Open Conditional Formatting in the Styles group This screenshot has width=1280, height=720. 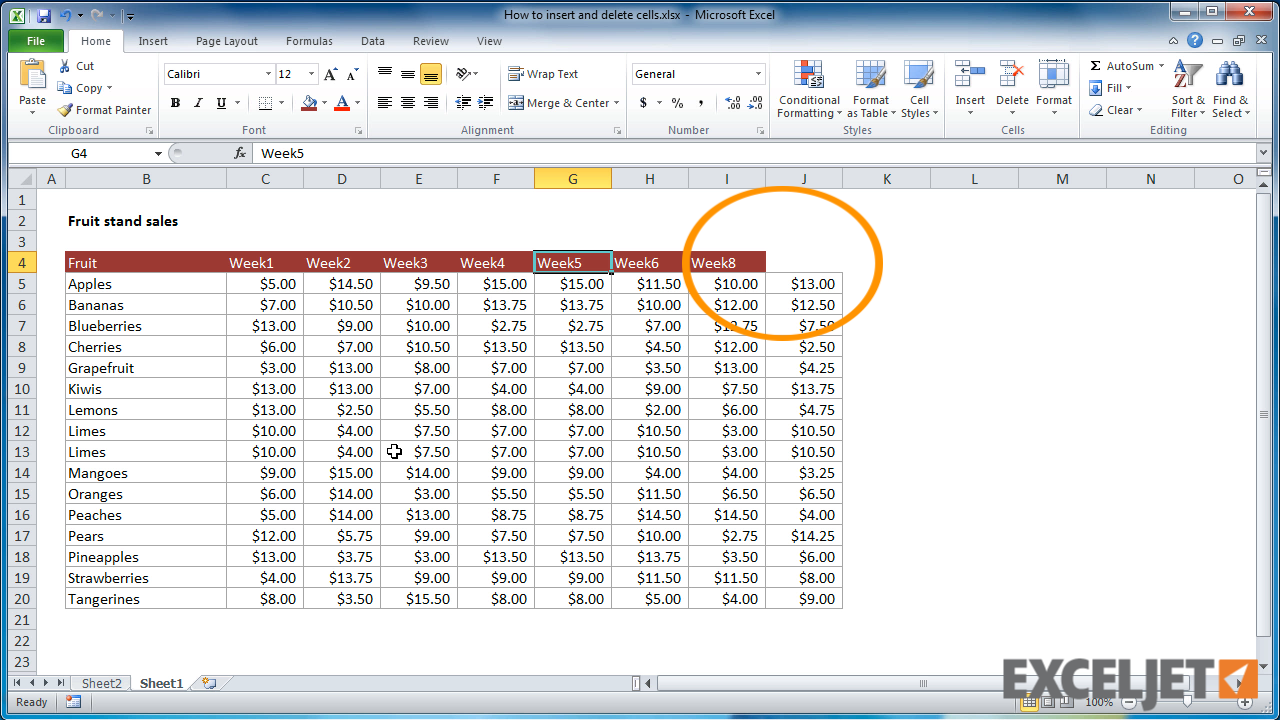click(x=808, y=89)
